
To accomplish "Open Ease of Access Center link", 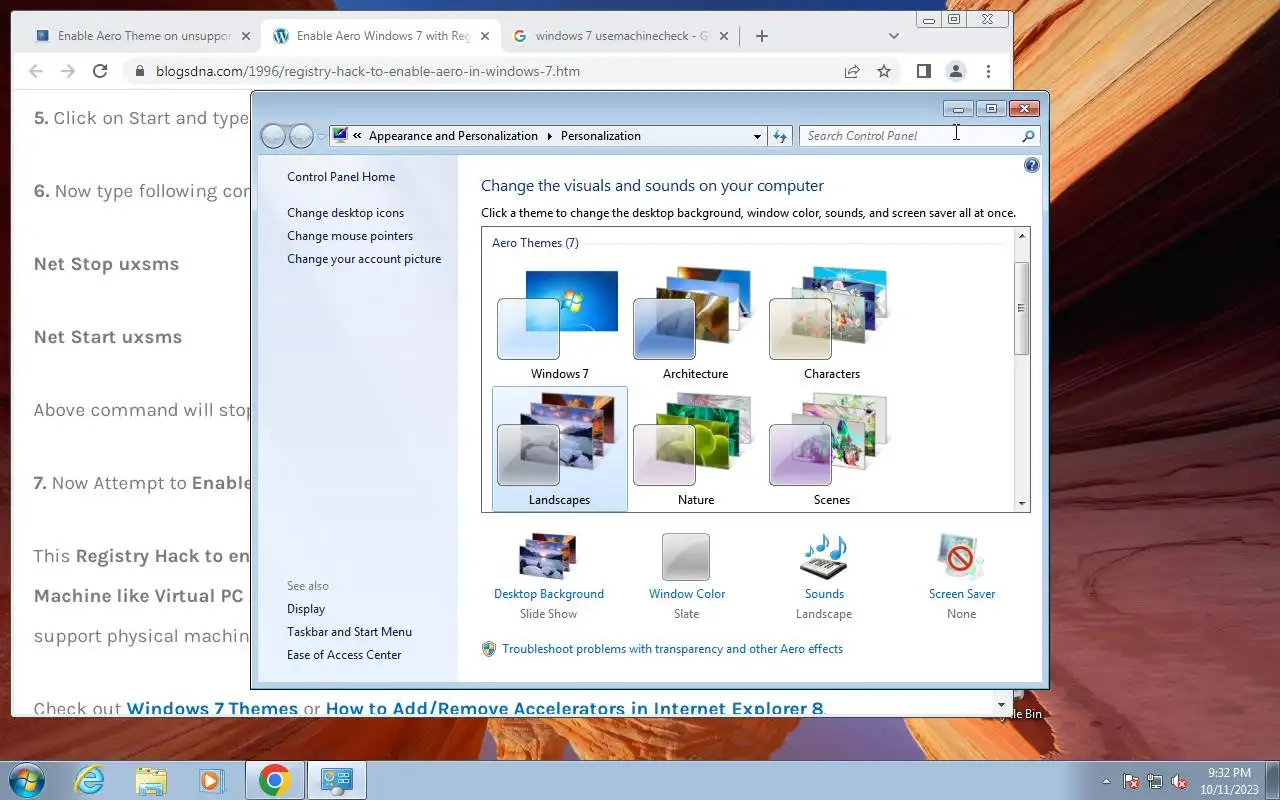I will pyautogui.click(x=344, y=655).
